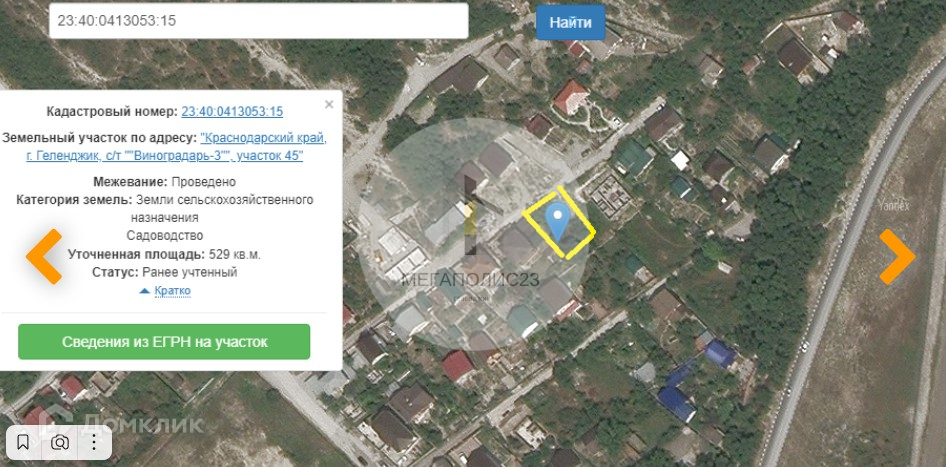Go to next image with right orange arrow

897,256
